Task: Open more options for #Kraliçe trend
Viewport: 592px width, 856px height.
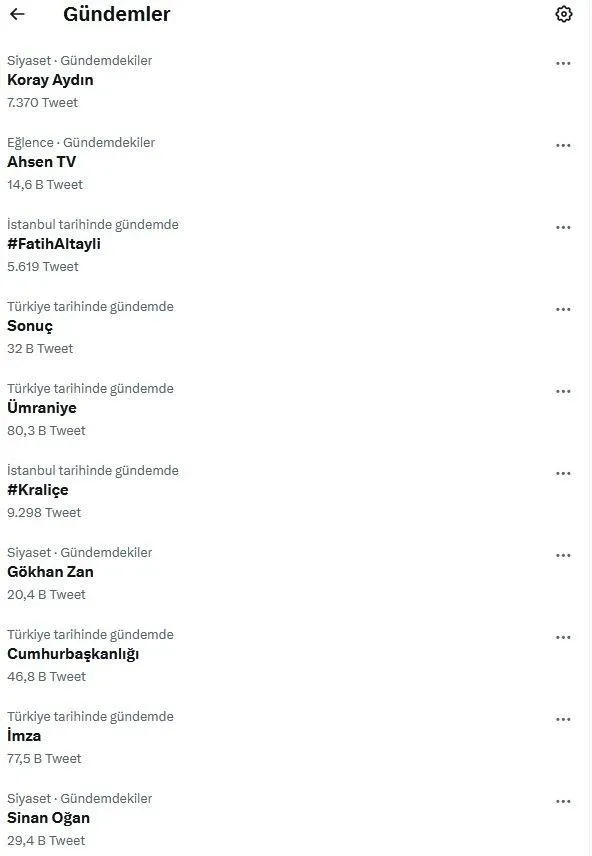Action: pyautogui.click(x=563, y=473)
